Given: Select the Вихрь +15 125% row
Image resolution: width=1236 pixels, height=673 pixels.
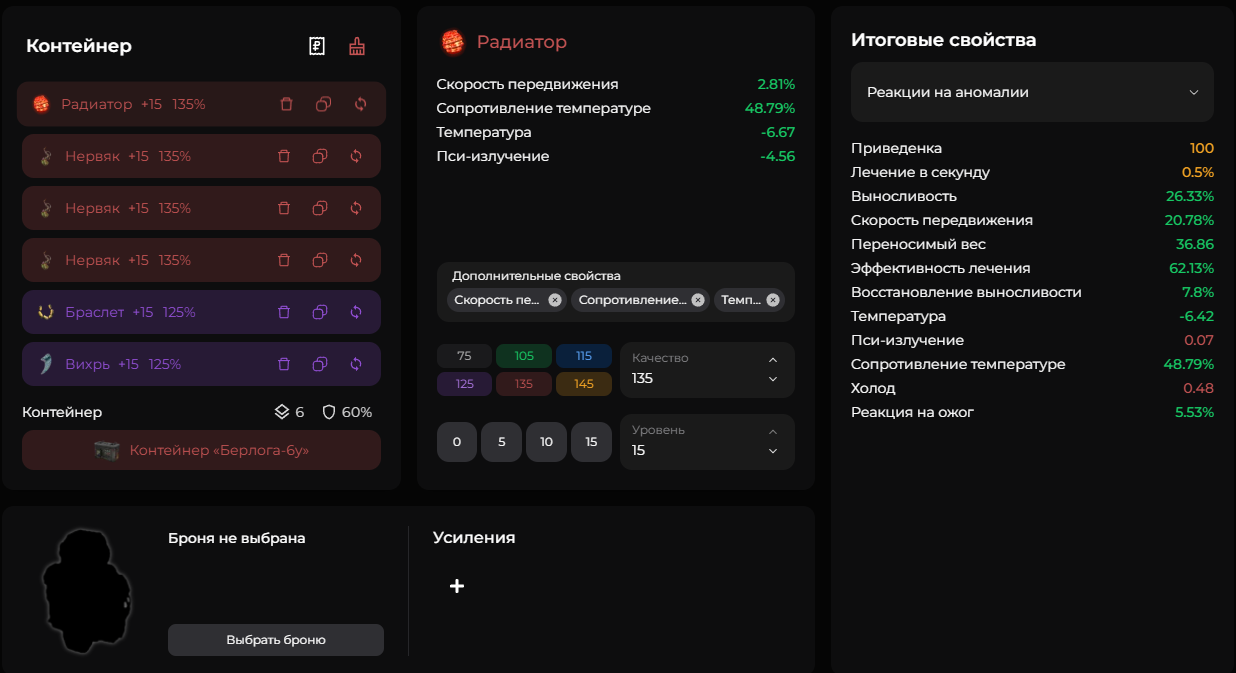Looking at the screenshot, I should 201,364.
